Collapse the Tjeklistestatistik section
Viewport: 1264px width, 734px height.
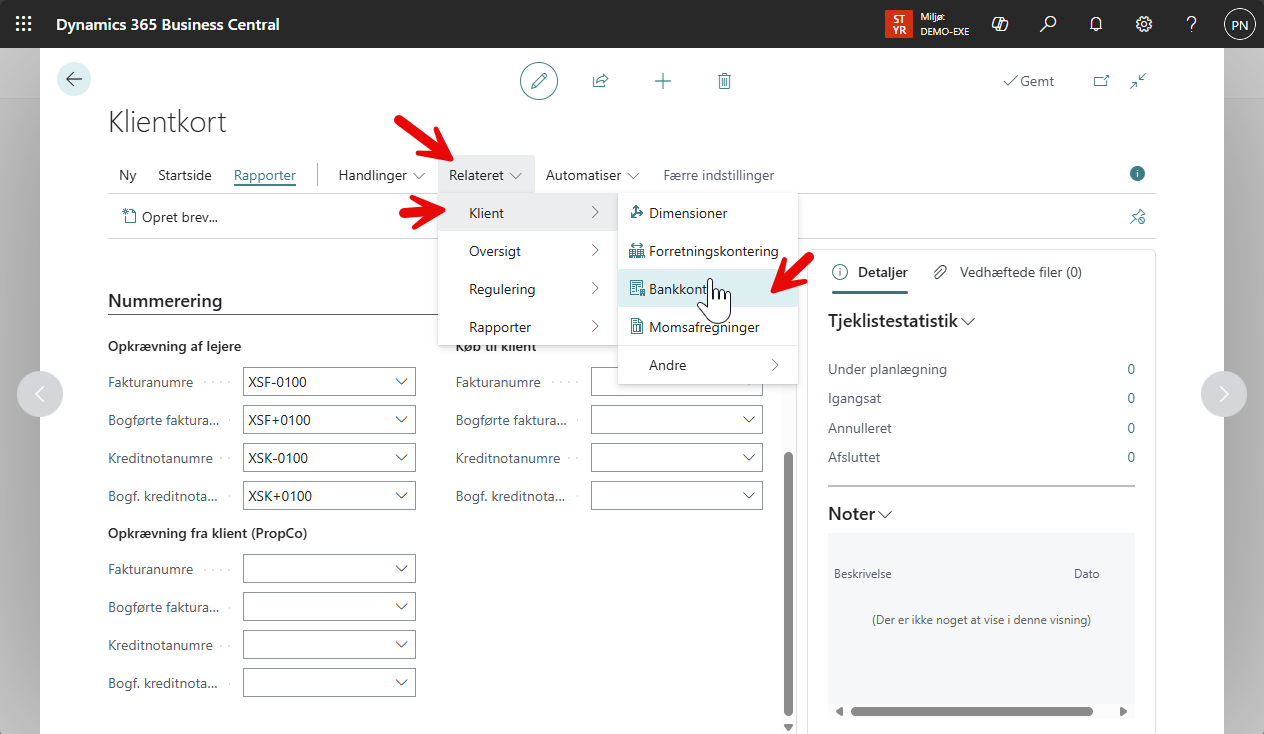(x=902, y=321)
